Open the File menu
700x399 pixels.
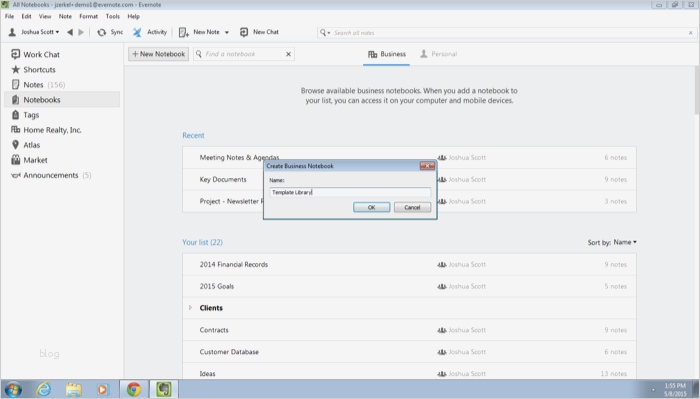point(9,16)
